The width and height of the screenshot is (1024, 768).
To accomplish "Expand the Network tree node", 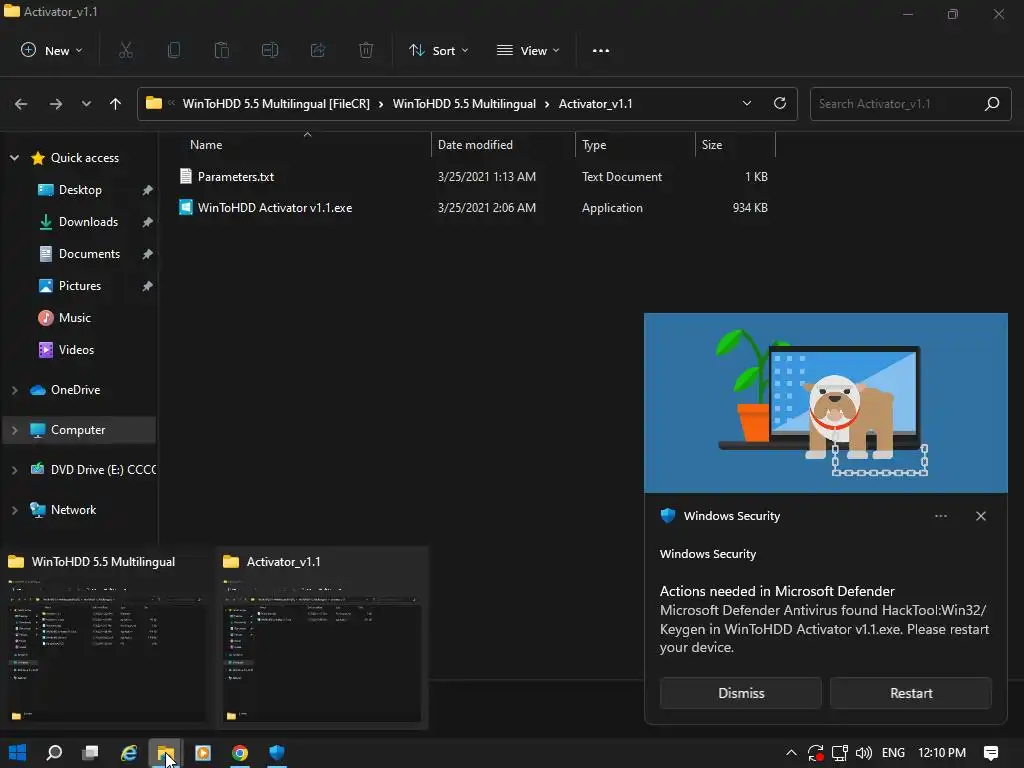I will (x=14, y=510).
